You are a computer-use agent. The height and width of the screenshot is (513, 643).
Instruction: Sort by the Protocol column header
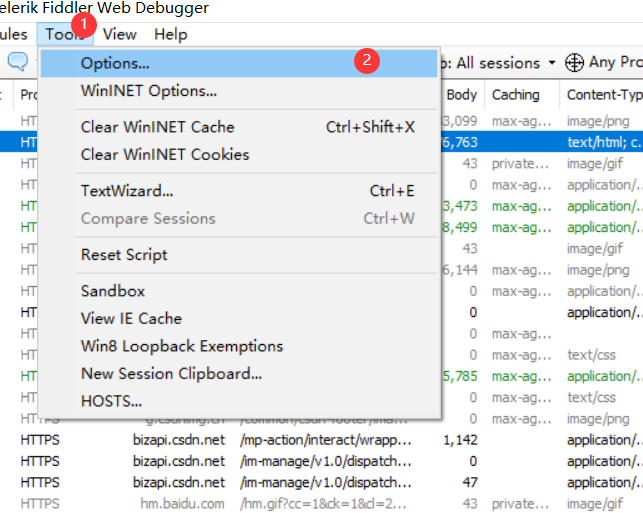(x=27, y=95)
